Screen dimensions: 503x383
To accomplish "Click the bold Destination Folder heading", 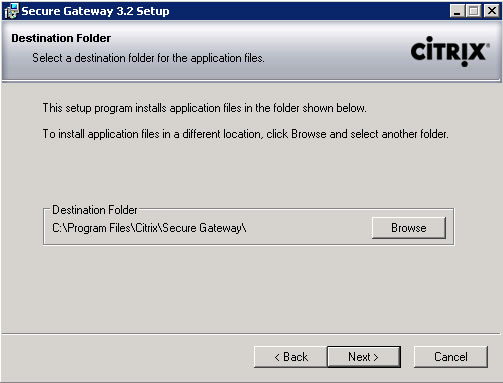I will pyautogui.click(x=61, y=38).
